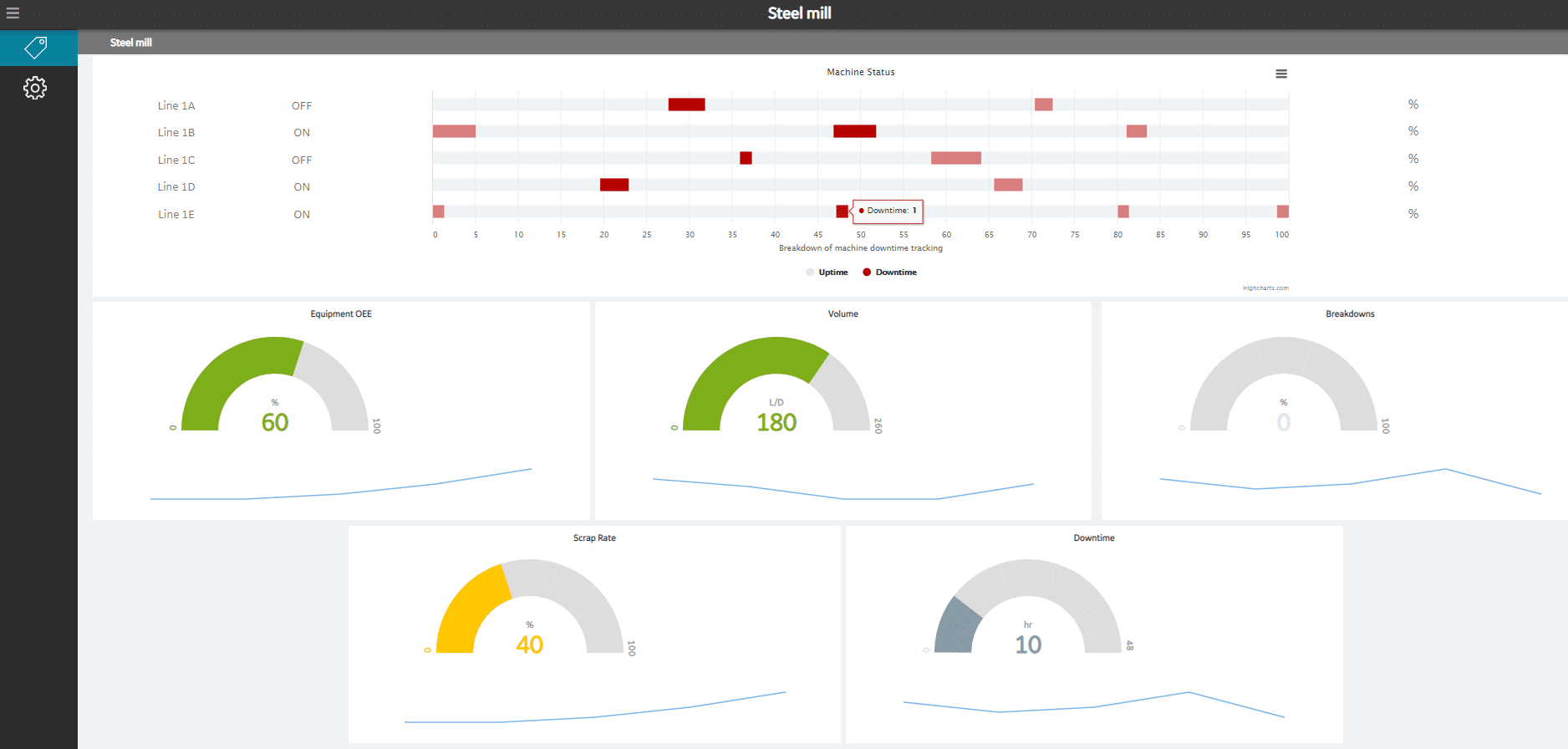Click the yellow Scrap Rate gauge arc
1568x749 pixels.
pos(466,610)
